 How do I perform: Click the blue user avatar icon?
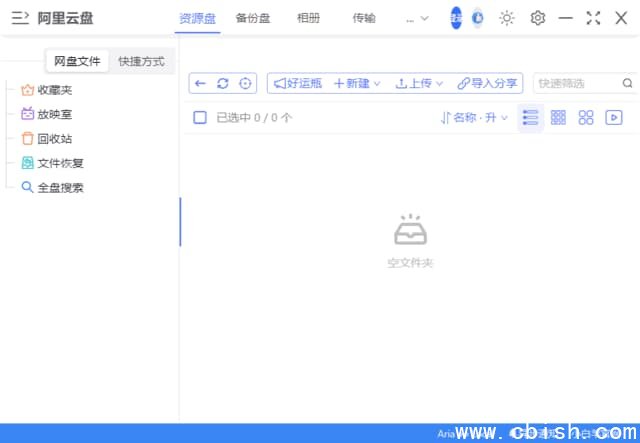[456, 18]
